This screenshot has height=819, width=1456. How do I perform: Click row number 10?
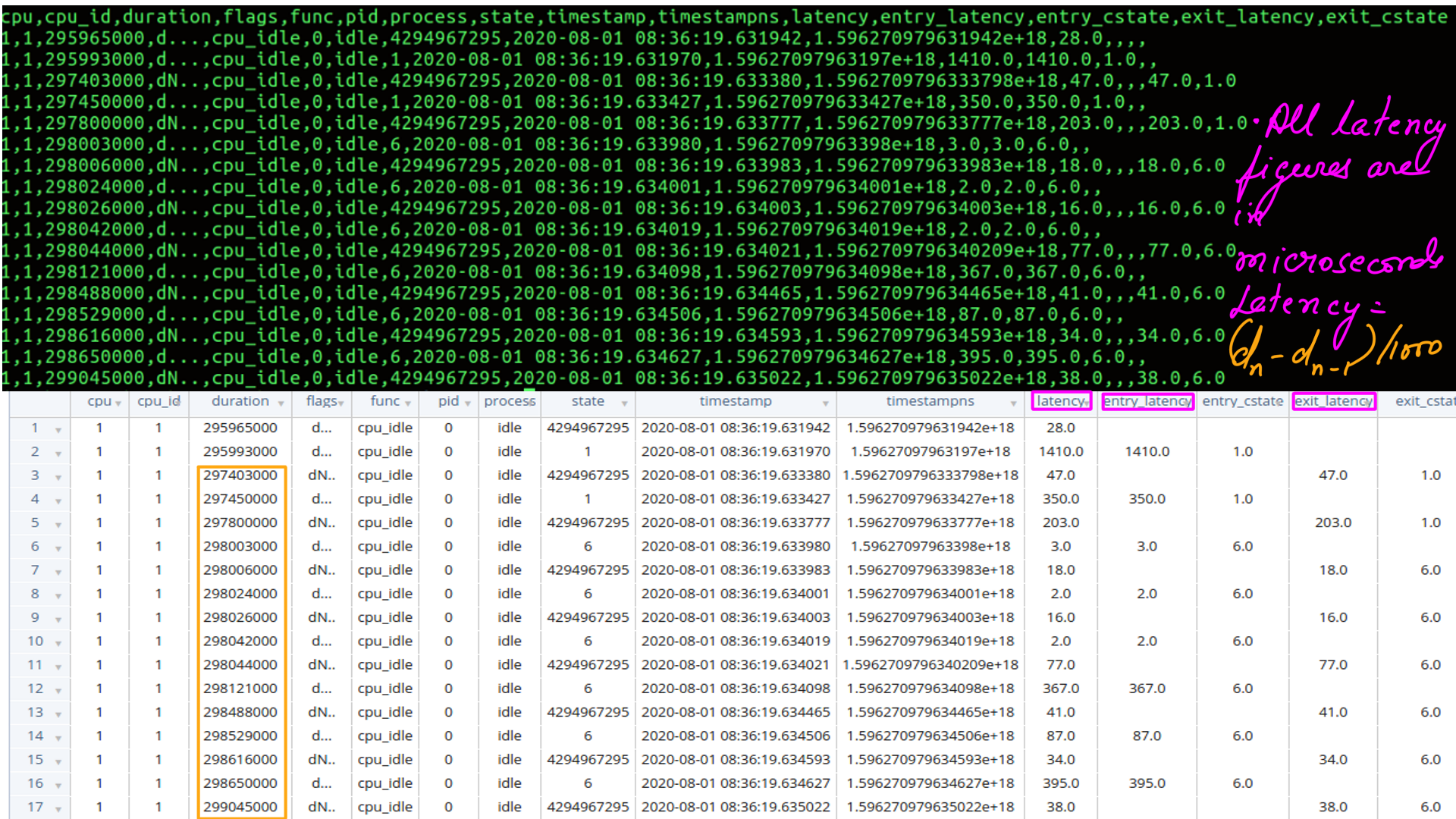tap(35, 641)
